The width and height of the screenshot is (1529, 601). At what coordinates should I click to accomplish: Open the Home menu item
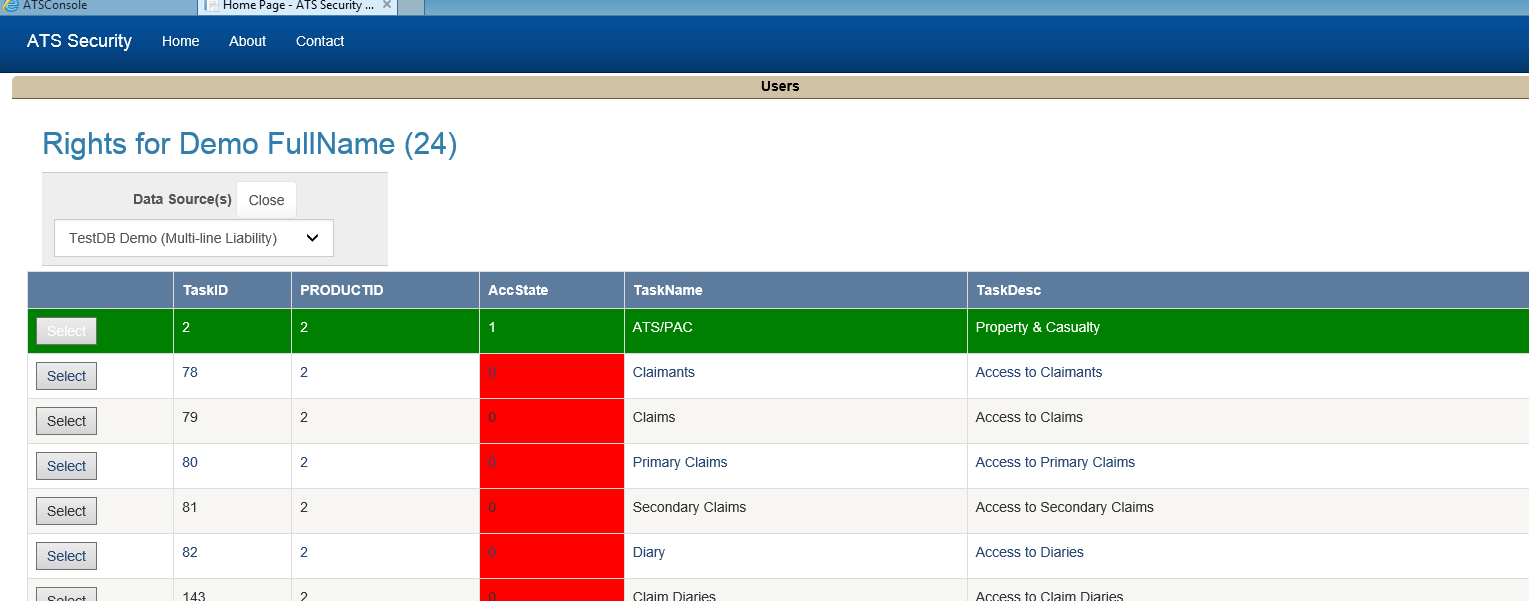[x=180, y=41]
